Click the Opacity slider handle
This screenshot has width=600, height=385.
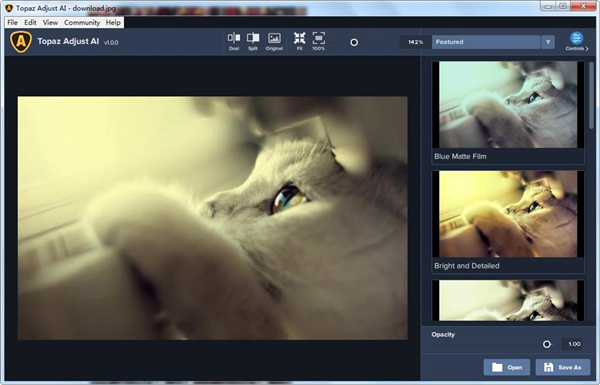click(x=547, y=344)
